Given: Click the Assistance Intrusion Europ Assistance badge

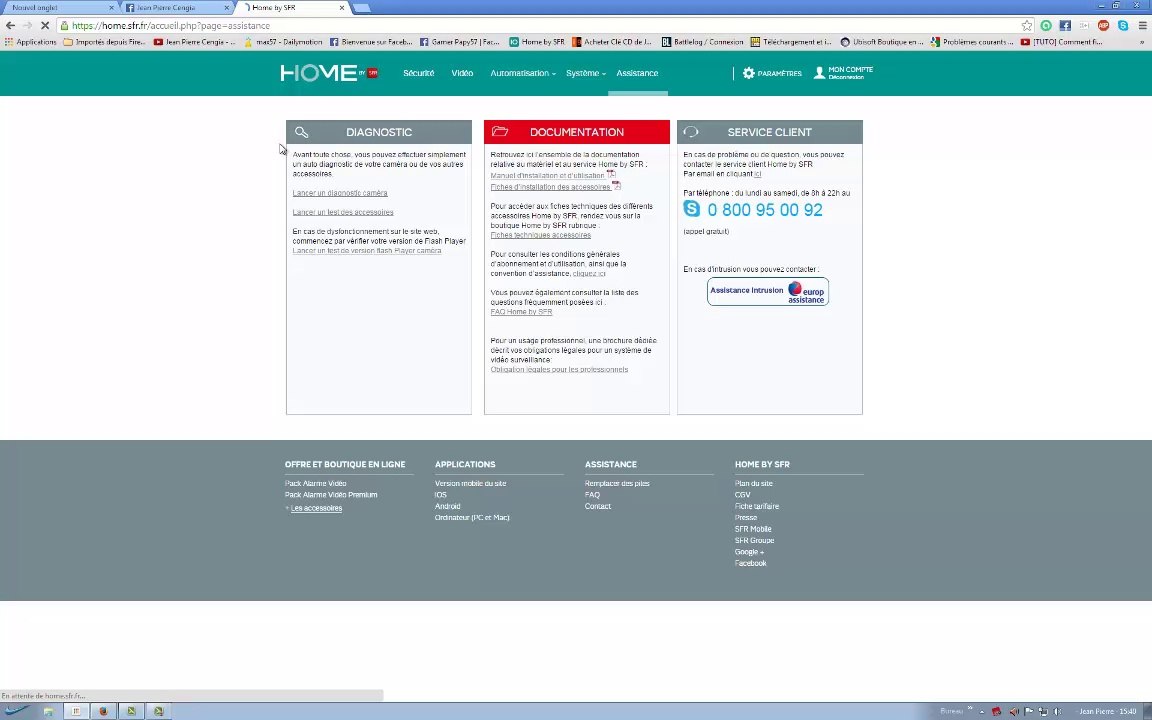Looking at the screenshot, I should point(768,291).
